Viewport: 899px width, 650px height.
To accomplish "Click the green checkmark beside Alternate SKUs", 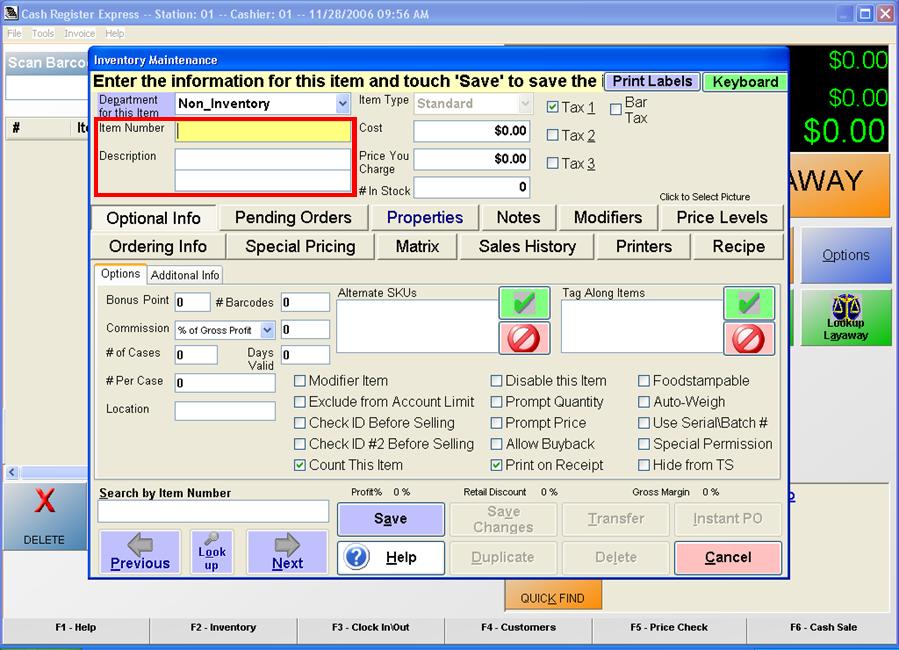I will pyautogui.click(x=524, y=303).
